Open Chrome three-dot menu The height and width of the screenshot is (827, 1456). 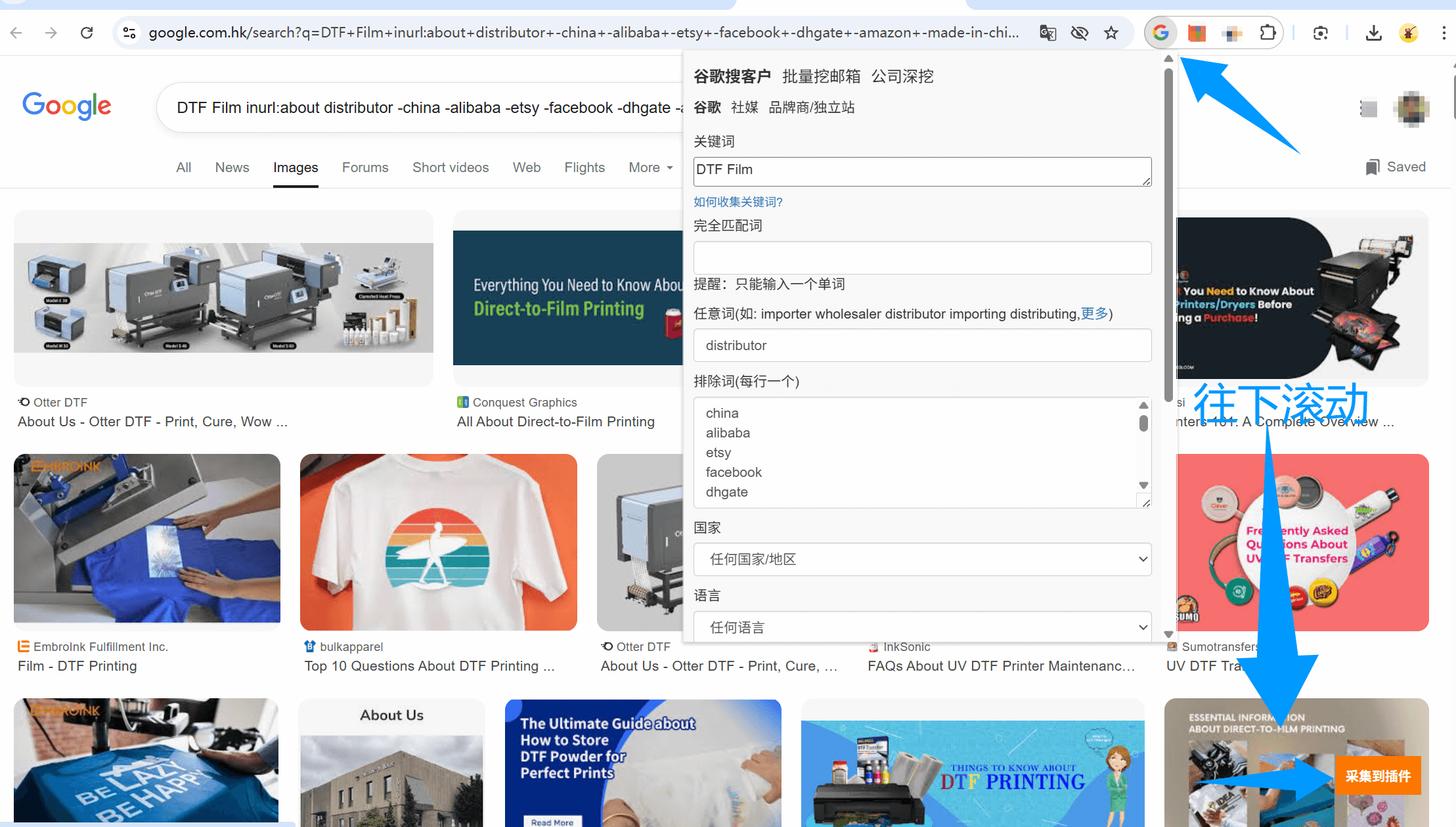1444,33
